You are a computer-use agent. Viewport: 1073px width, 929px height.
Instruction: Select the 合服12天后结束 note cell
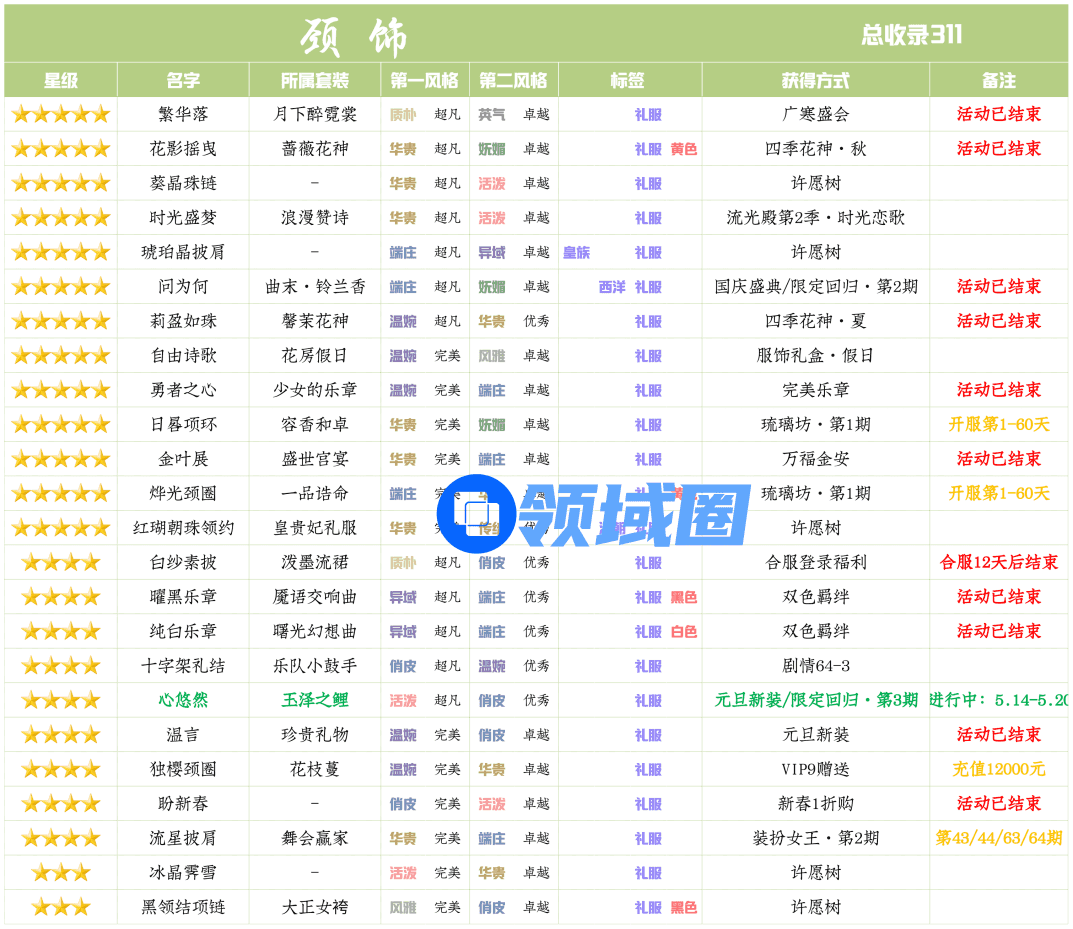998,563
